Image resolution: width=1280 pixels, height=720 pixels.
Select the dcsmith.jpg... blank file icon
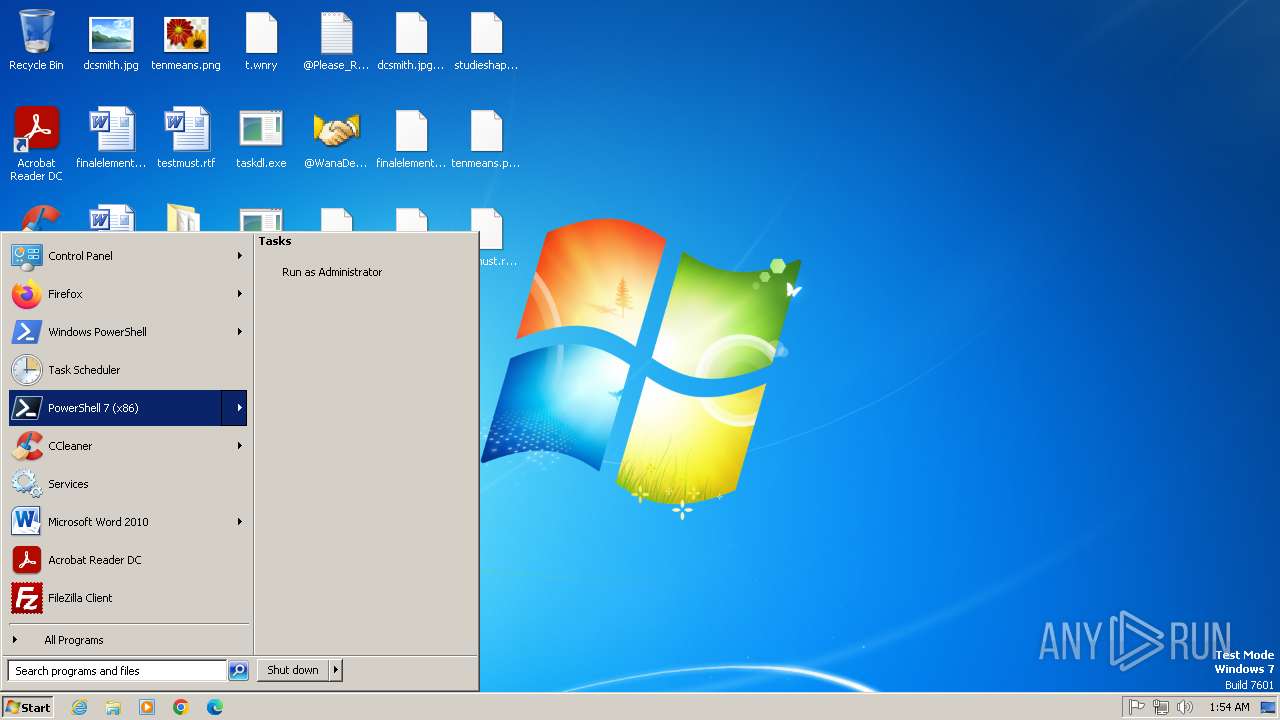coord(411,41)
